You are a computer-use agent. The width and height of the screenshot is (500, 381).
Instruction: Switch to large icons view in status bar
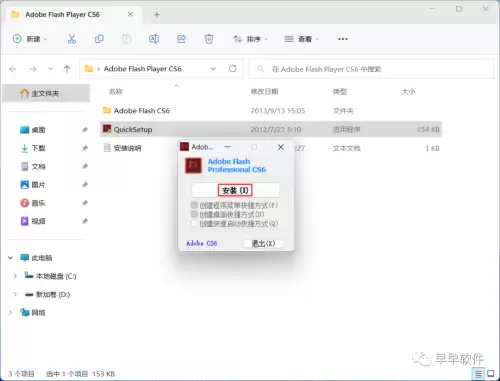tap(491, 373)
